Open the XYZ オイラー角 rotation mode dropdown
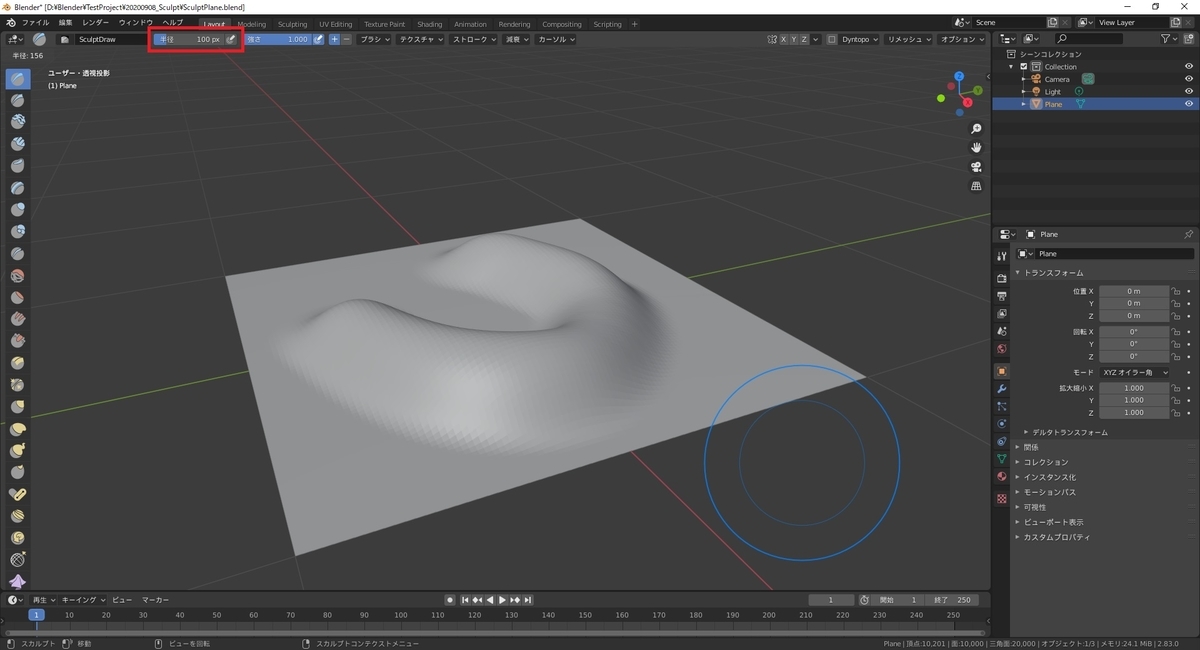 coord(1135,372)
